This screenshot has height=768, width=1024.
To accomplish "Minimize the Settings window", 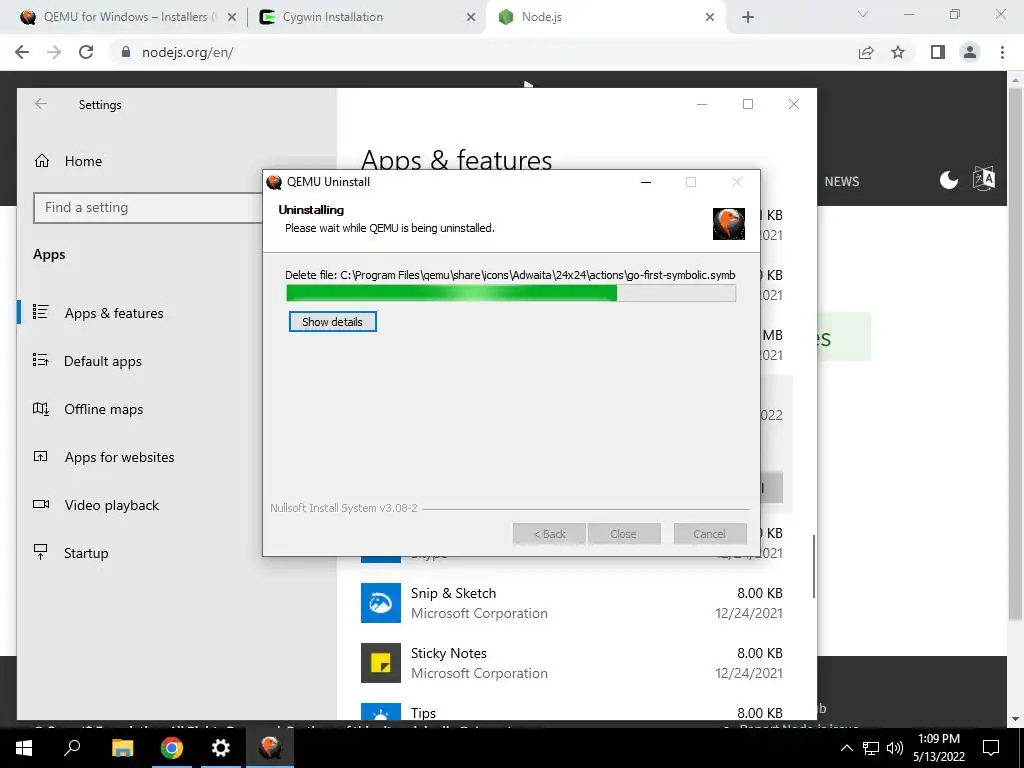I will pyautogui.click(x=702, y=104).
